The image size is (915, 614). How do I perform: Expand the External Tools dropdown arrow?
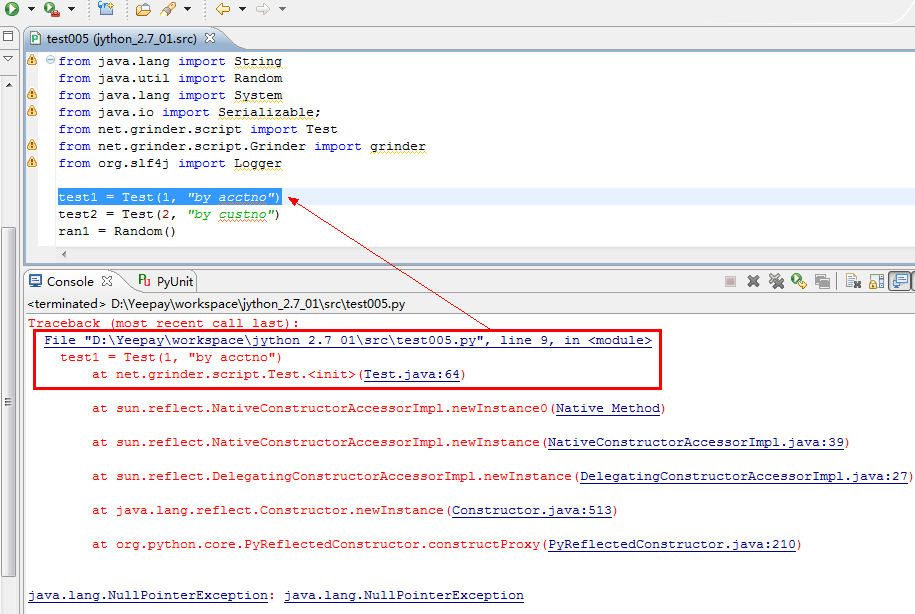[70, 9]
